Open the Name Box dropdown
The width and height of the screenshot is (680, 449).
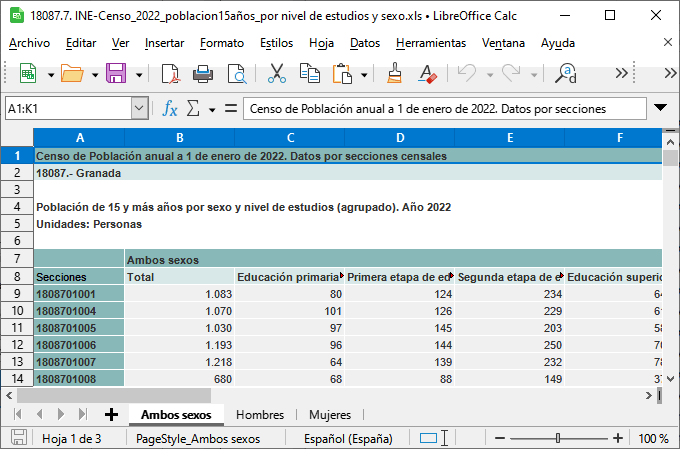click(140, 108)
